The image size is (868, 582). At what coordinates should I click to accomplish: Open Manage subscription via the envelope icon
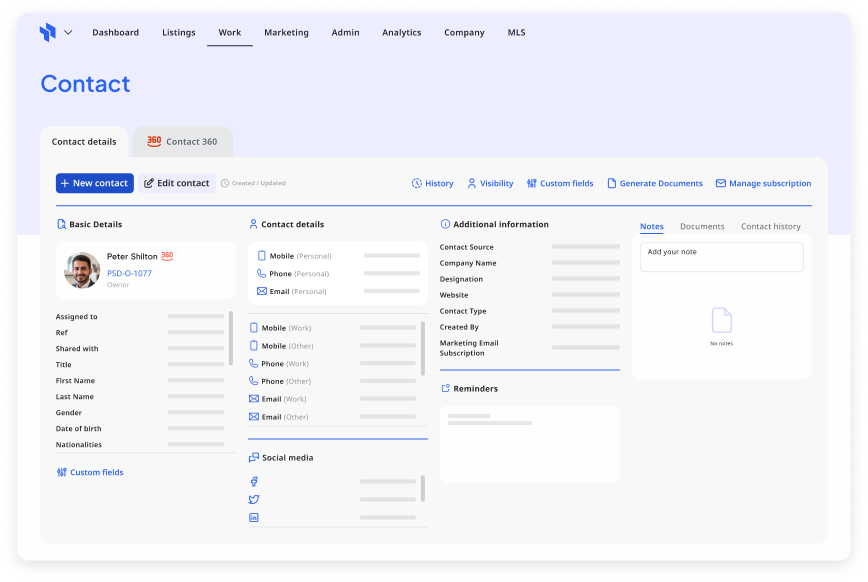[x=722, y=183]
